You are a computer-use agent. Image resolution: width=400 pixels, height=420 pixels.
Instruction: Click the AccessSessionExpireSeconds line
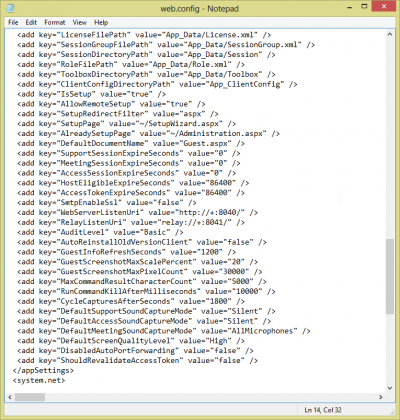[126, 173]
